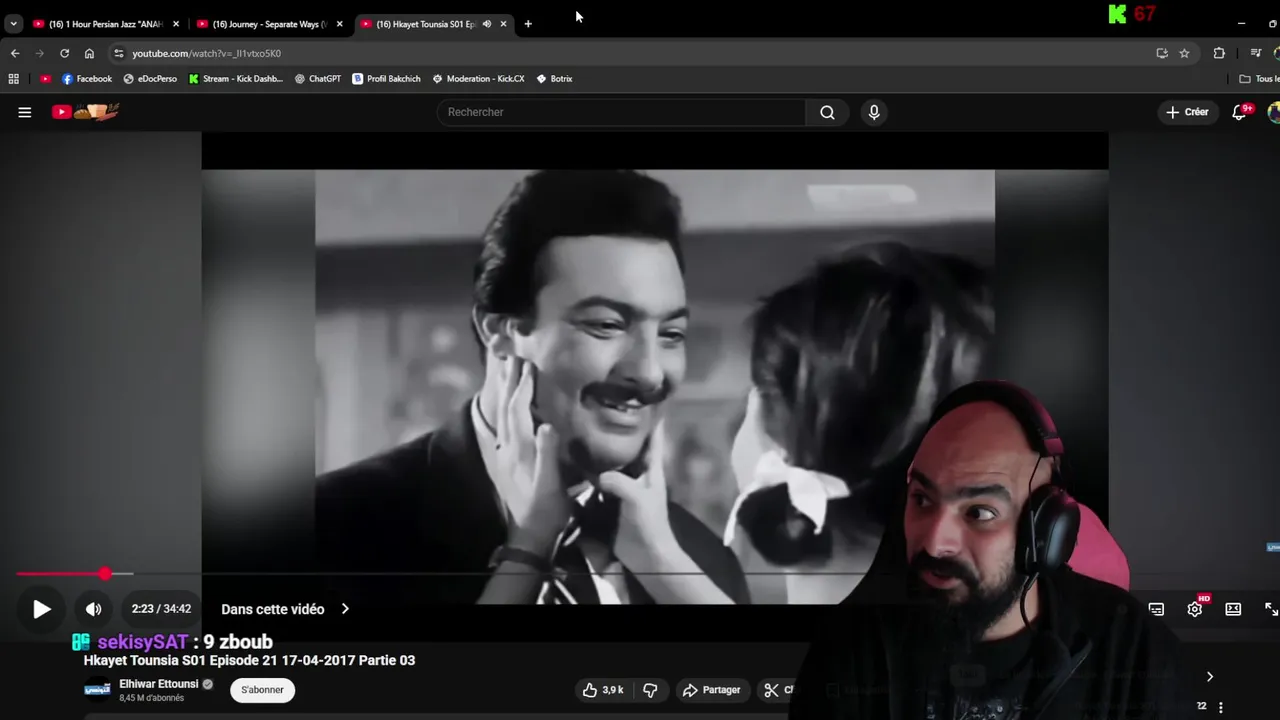Open the apps grid in bookmarks bar

[x=14, y=78]
